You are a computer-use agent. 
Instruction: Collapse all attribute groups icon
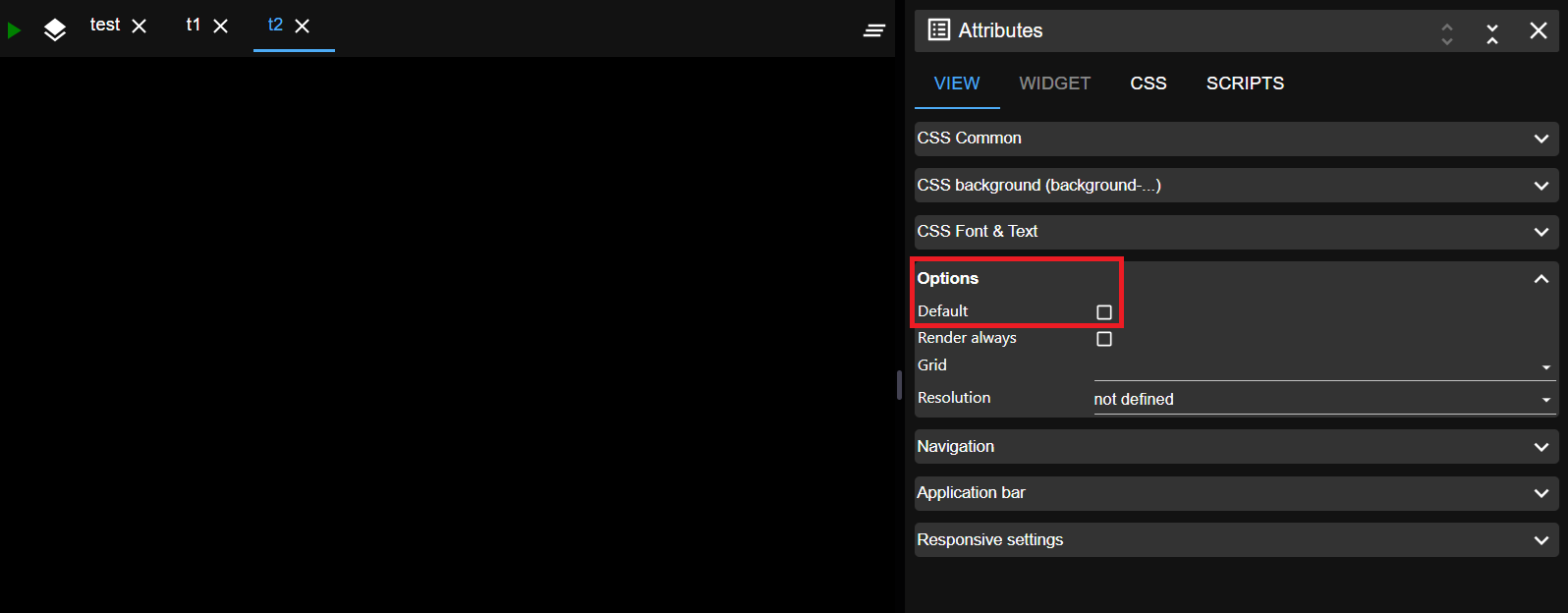pos(1491,34)
